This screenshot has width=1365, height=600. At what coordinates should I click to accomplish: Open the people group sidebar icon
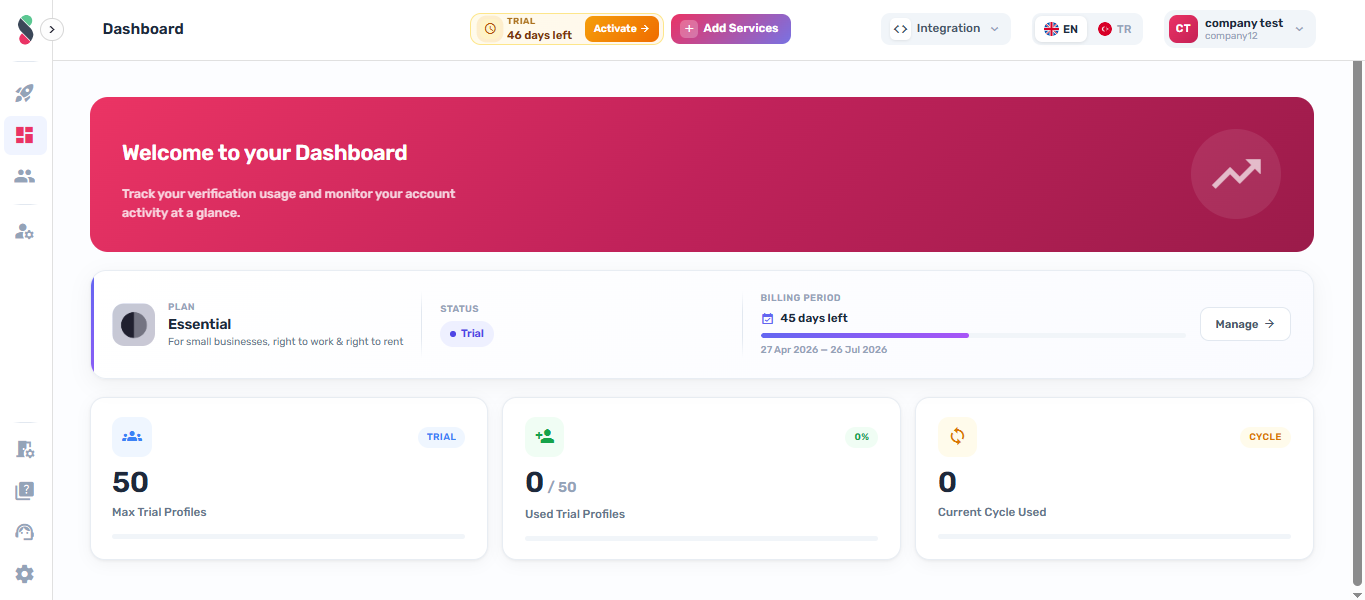(x=25, y=176)
